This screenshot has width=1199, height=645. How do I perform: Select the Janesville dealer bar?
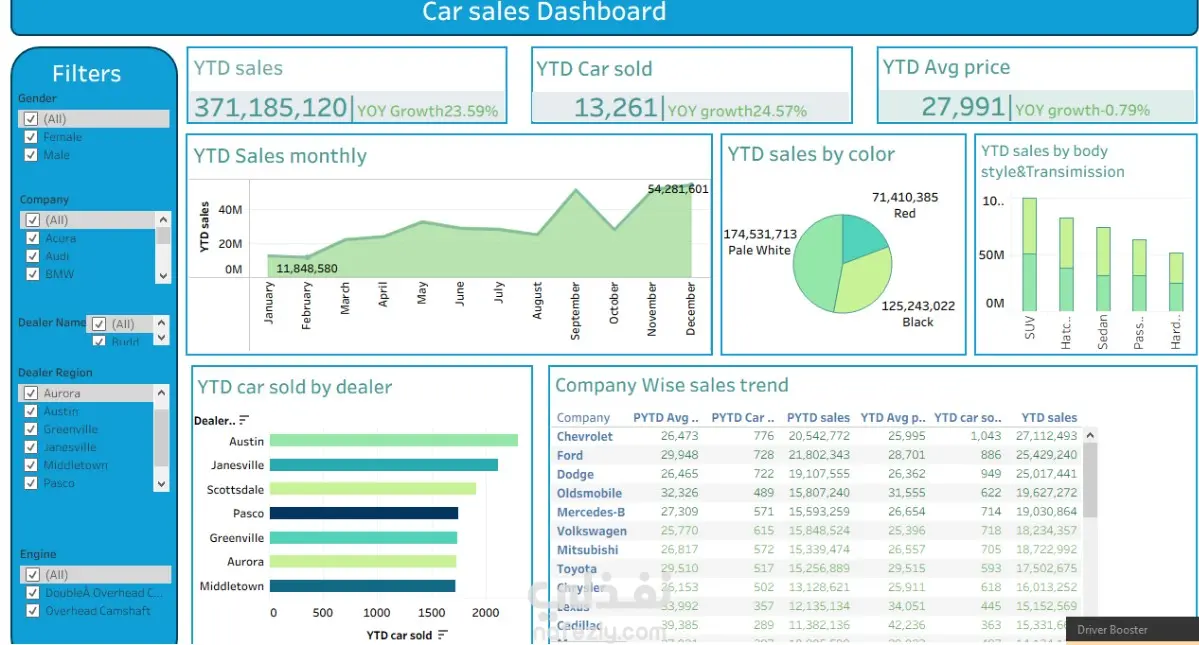(x=384, y=465)
